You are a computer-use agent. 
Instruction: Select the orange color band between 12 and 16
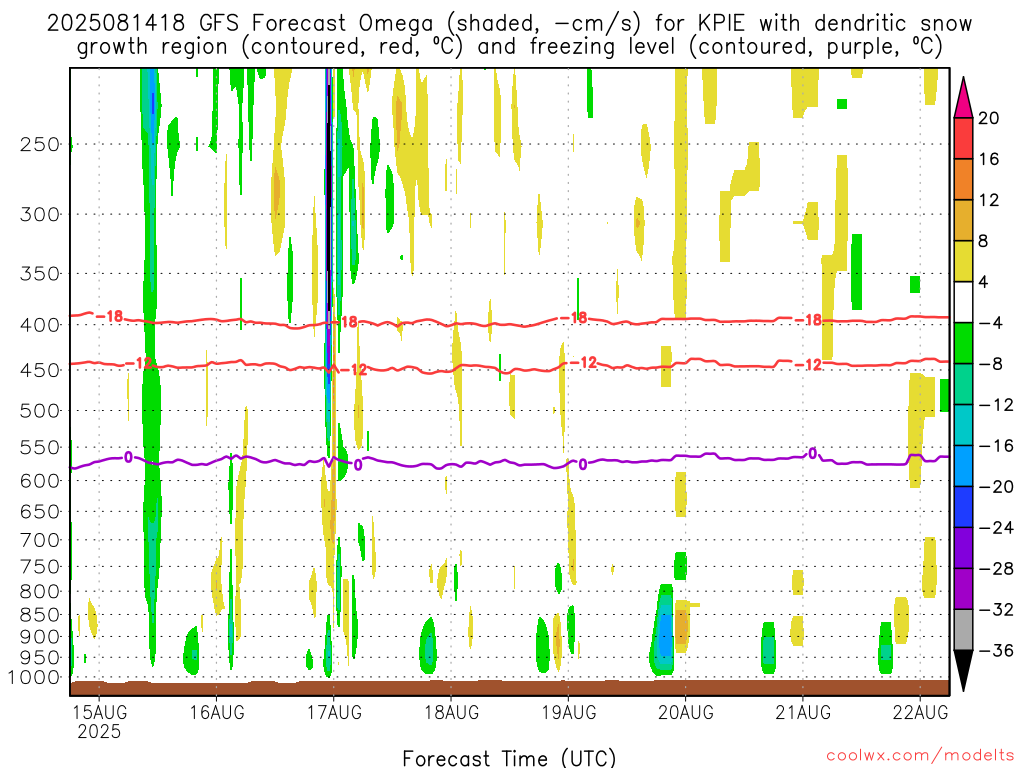click(x=963, y=180)
